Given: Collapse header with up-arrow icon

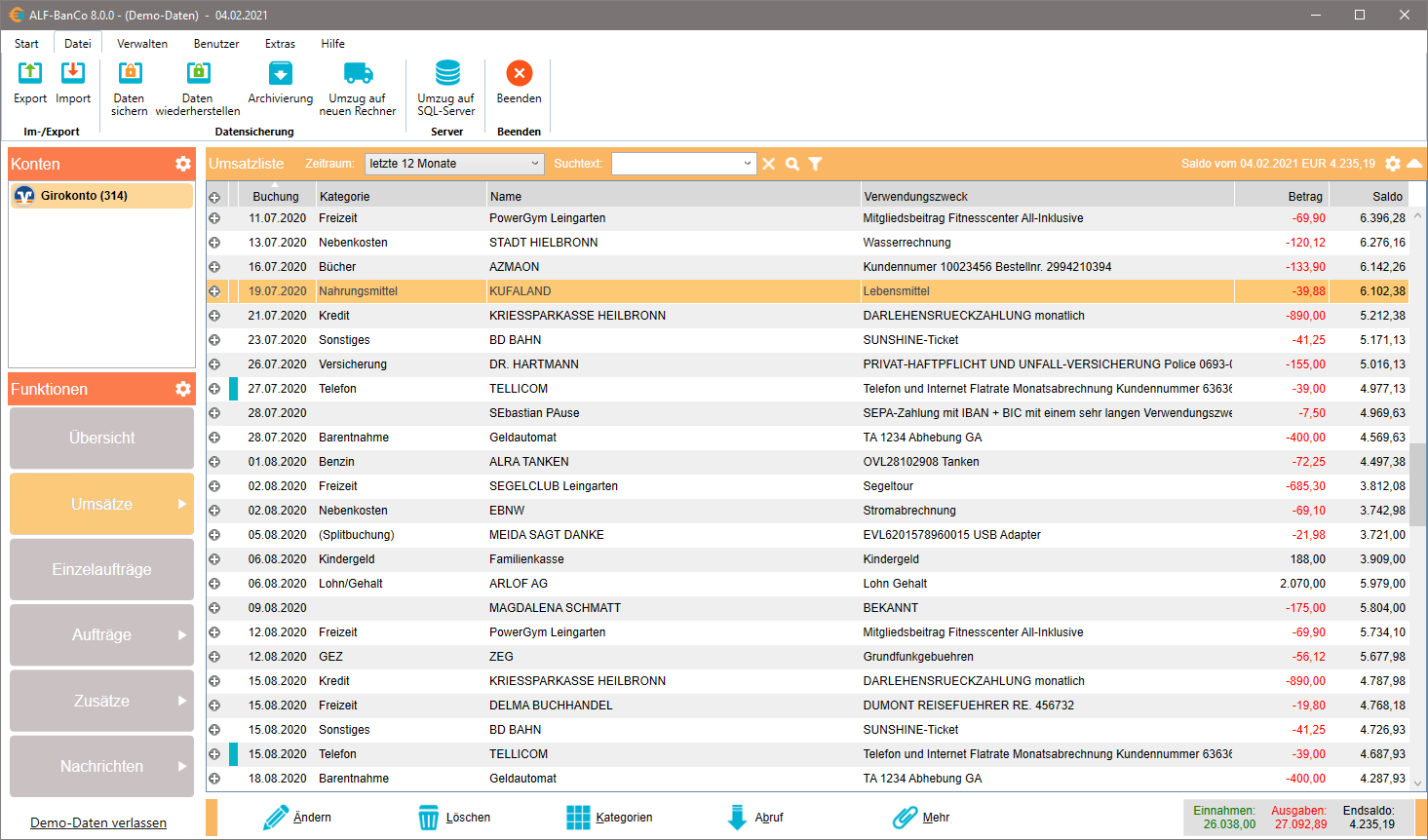Looking at the screenshot, I should (1414, 164).
